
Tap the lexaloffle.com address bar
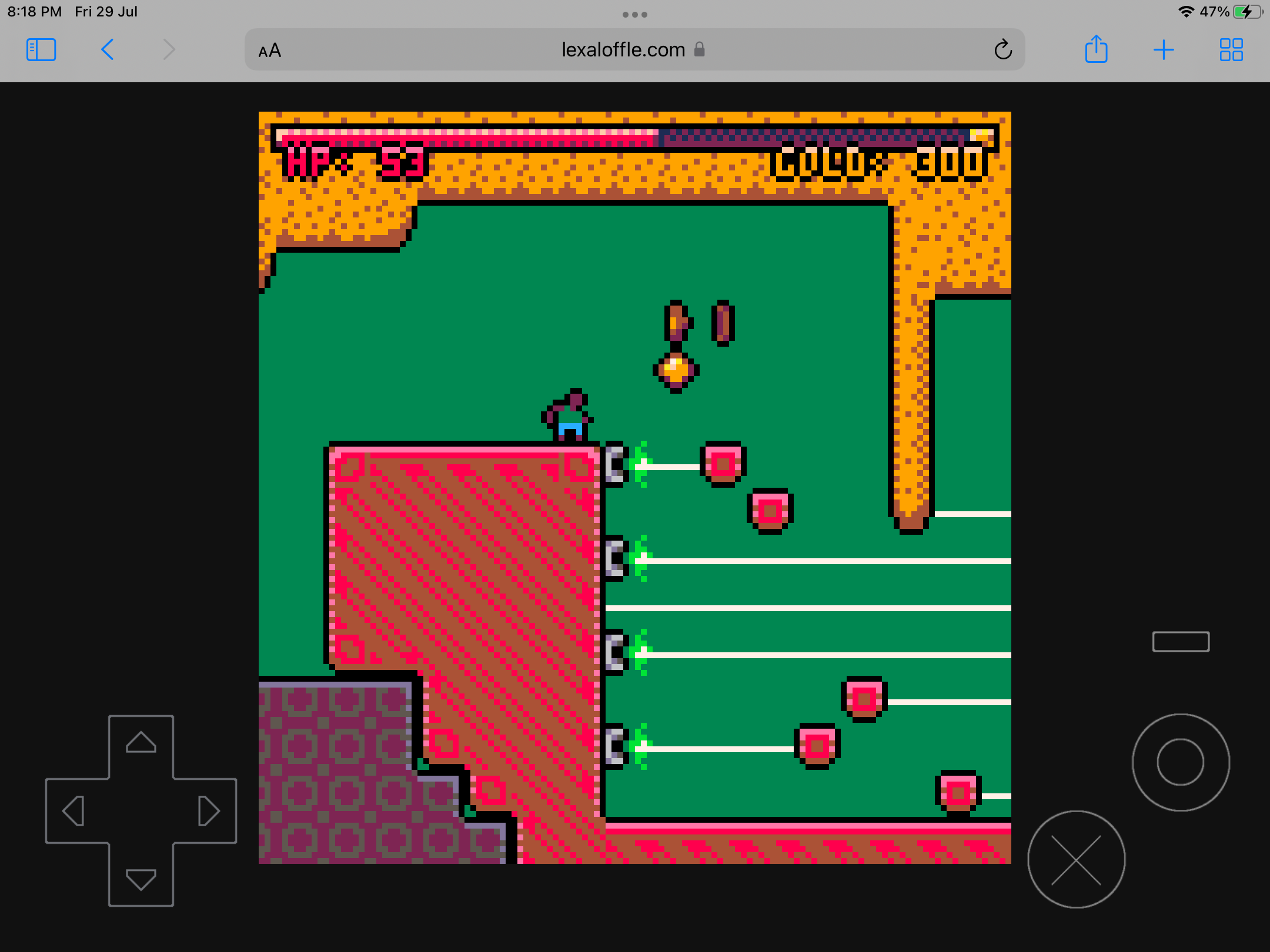[x=634, y=50]
